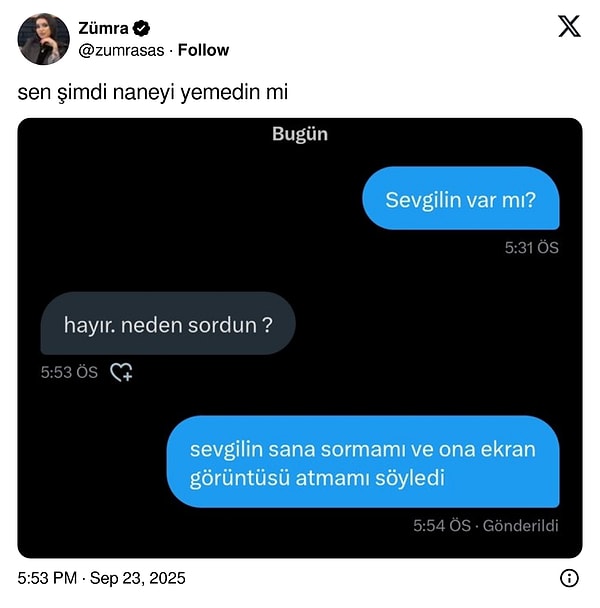Select the 'sevgilin sana sormamı' message bubble

click(363, 461)
